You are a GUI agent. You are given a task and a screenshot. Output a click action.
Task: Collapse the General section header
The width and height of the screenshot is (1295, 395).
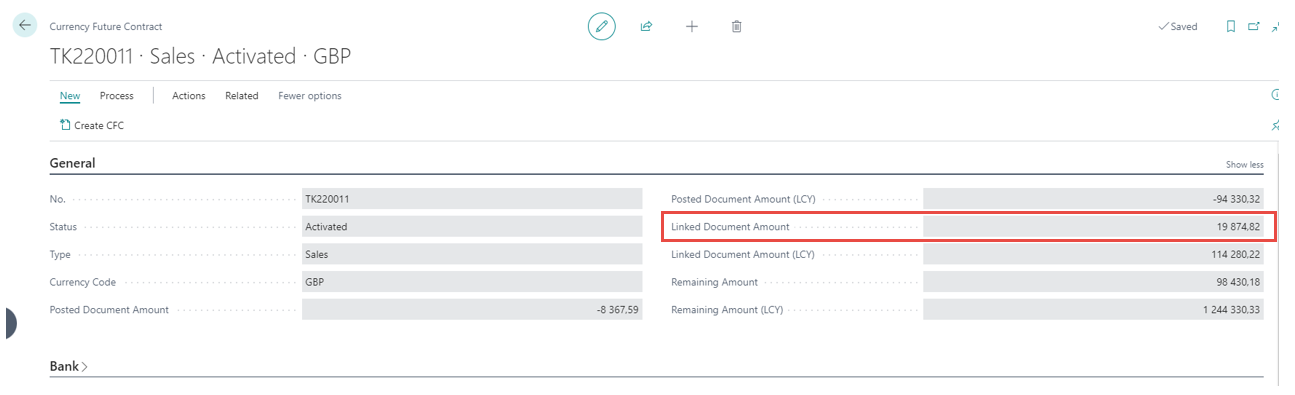click(x=73, y=163)
